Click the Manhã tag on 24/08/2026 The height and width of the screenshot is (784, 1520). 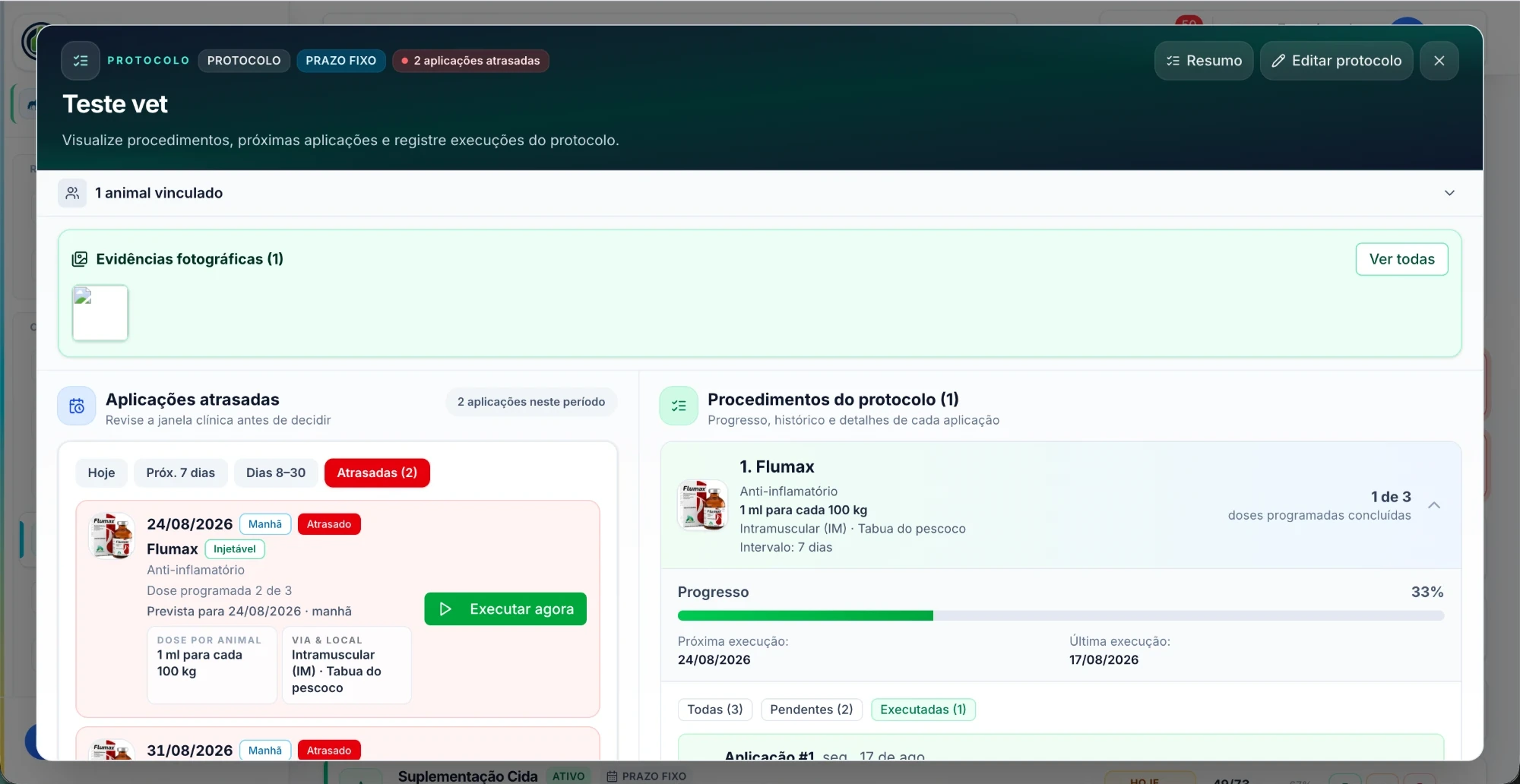pyautogui.click(x=265, y=524)
